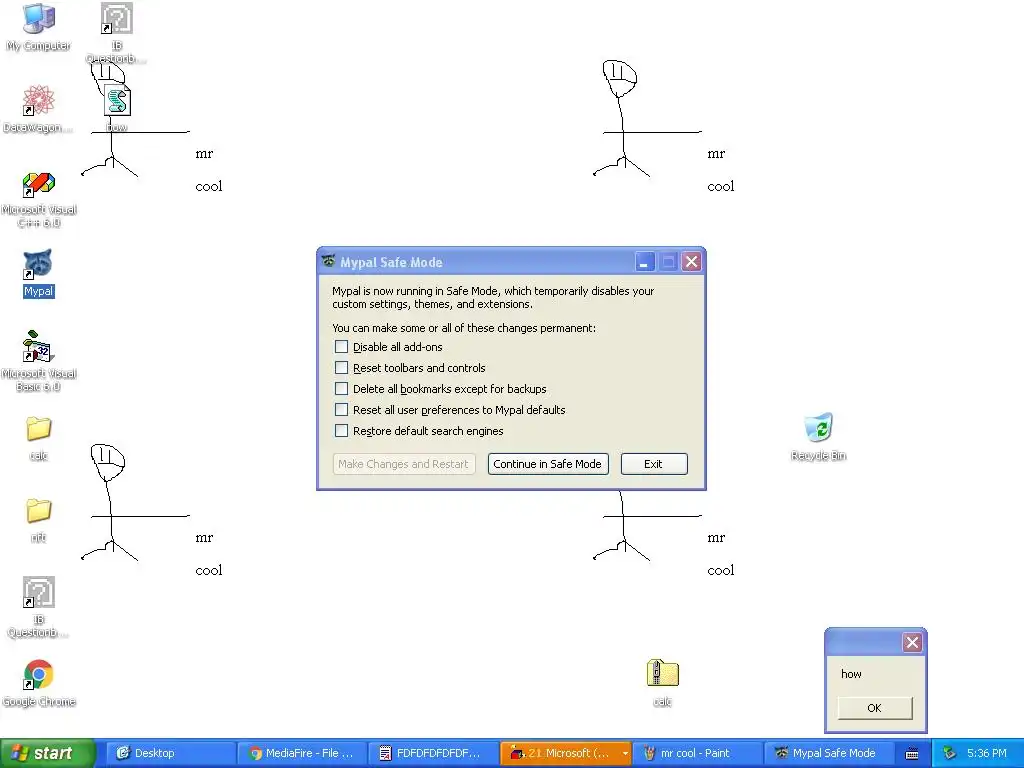Switch to Desktop taskbar item
The height and width of the screenshot is (768, 1024).
pyautogui.click(x=169, y=753)
